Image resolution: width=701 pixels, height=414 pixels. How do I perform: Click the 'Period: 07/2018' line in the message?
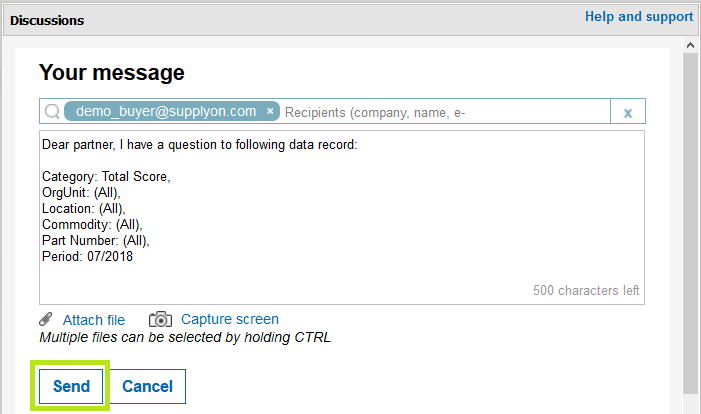(87, 257)
